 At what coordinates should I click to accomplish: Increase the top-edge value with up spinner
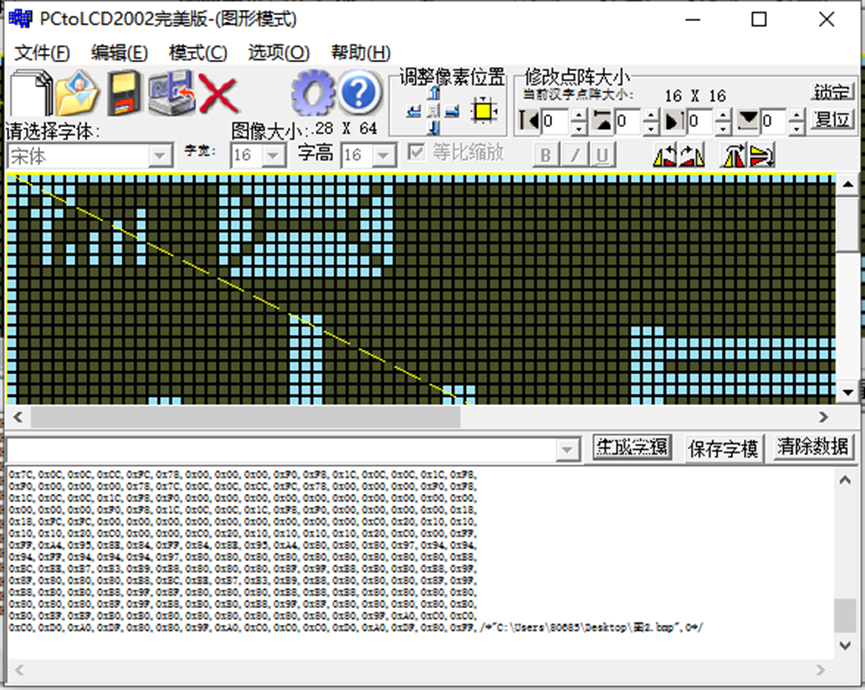pyautogui.click(x=651, y=115)
